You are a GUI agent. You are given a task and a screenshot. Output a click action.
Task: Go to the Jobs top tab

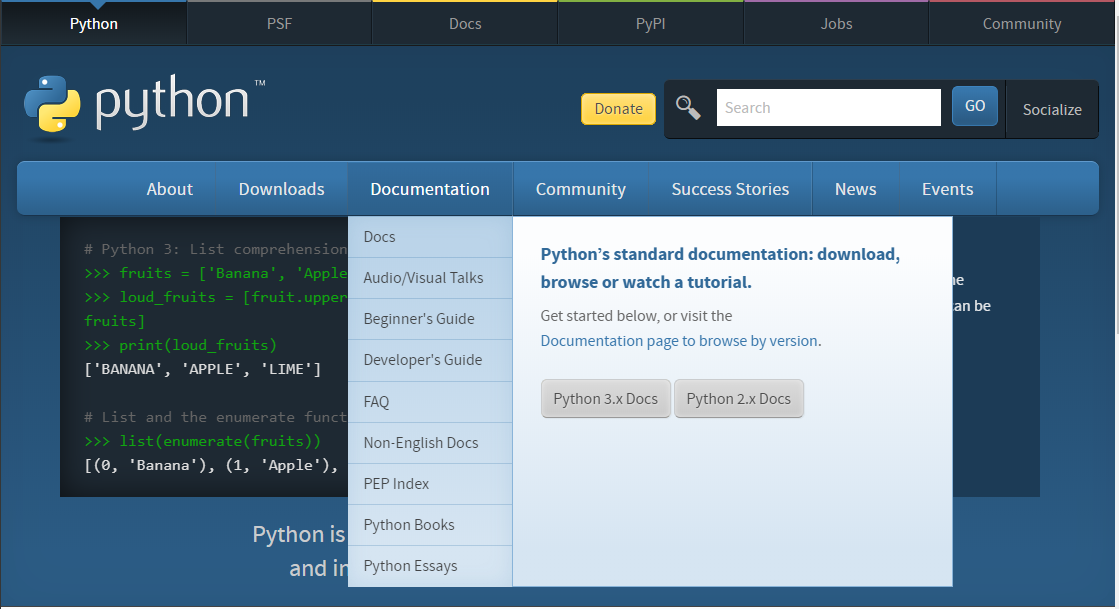[836, 23]
